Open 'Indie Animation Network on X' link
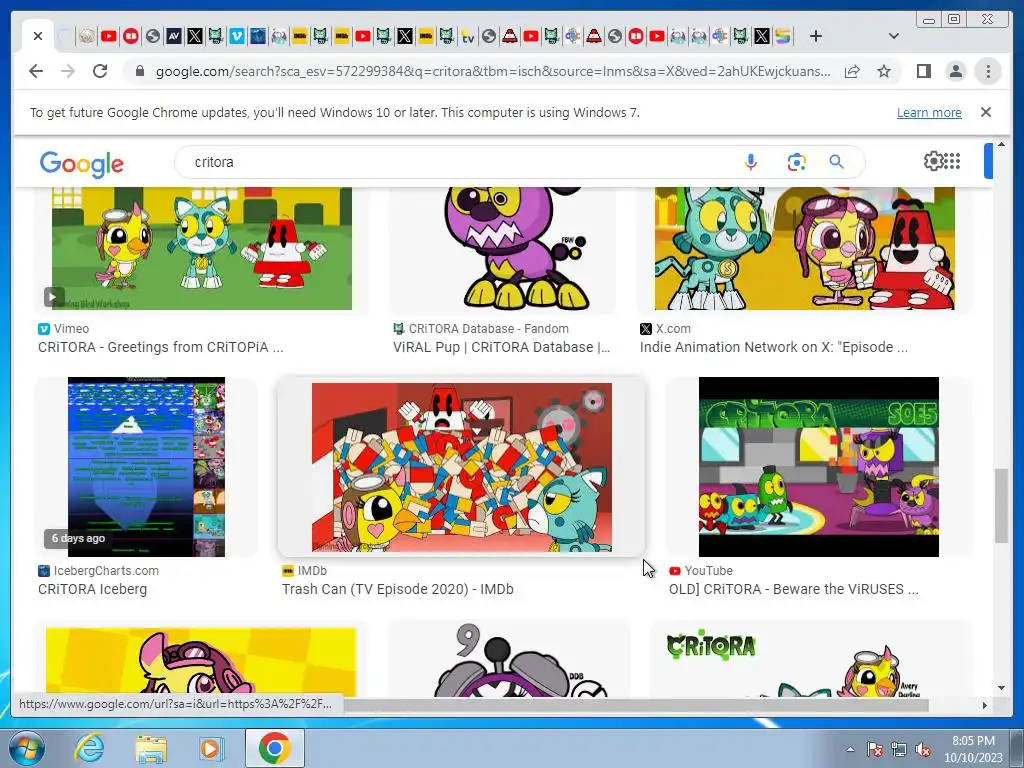 pos(774,347)
